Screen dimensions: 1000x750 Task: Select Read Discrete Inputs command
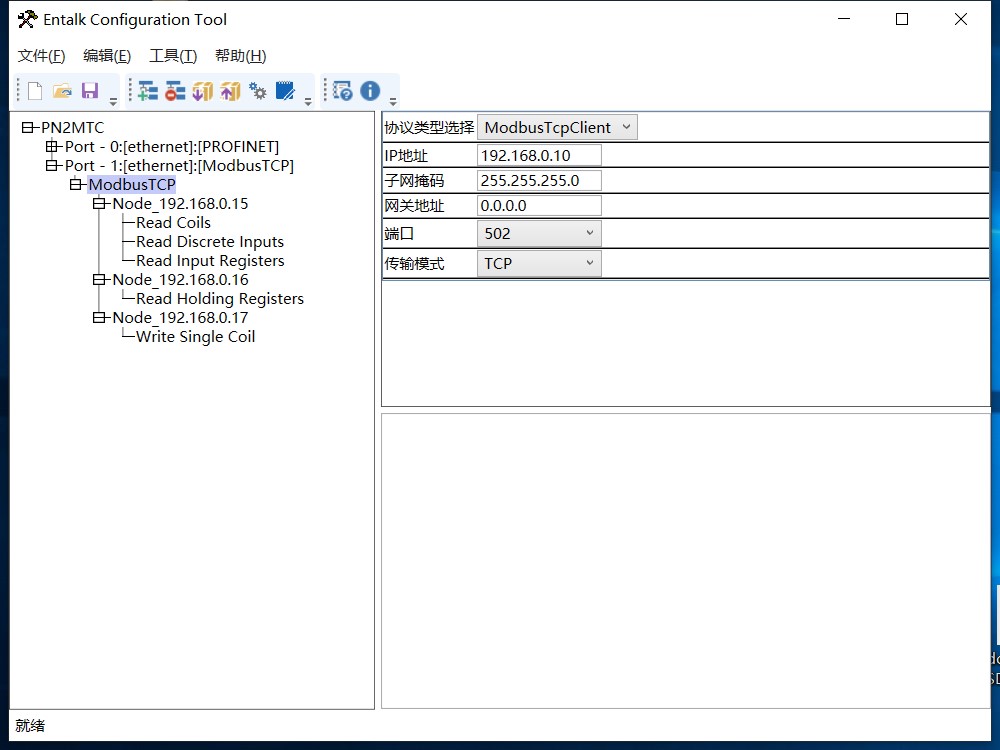[x=210, y=242]
